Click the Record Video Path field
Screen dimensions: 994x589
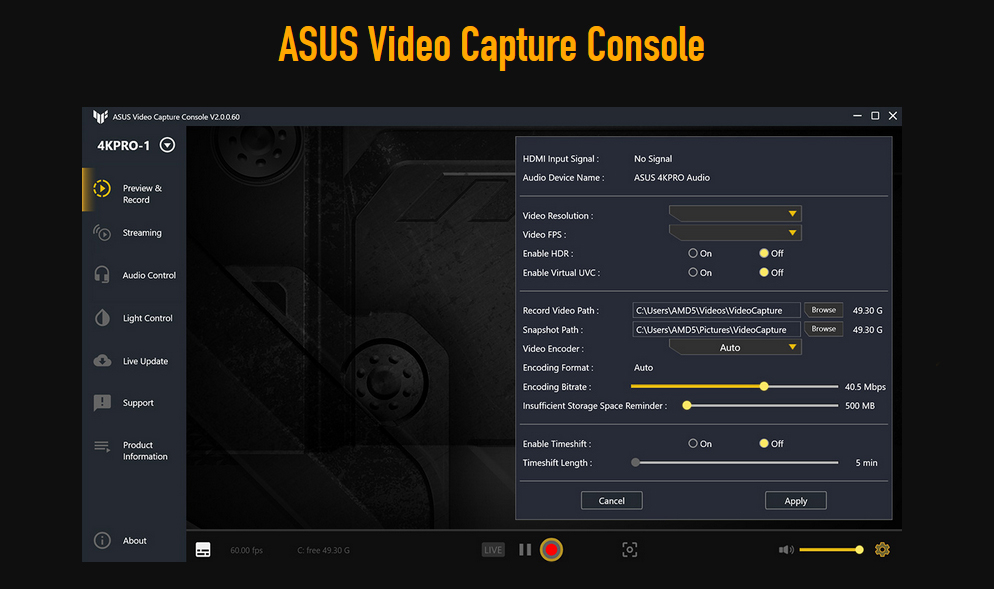coord(716,310)
